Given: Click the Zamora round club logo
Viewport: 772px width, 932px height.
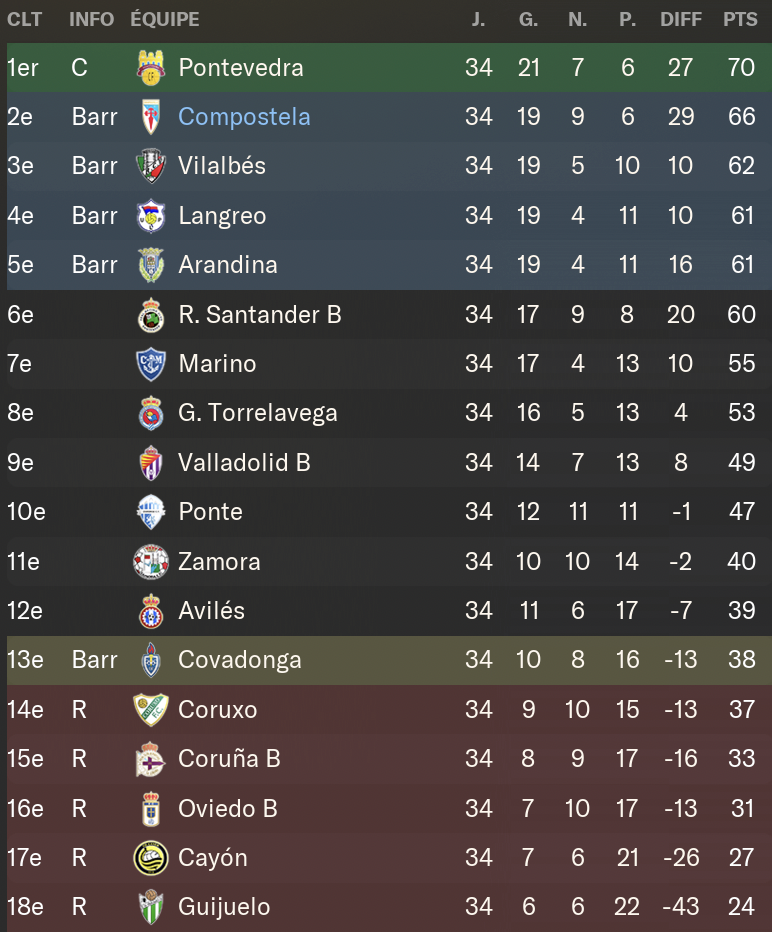Looking at the screenshot, I should [x=150, y=561].
